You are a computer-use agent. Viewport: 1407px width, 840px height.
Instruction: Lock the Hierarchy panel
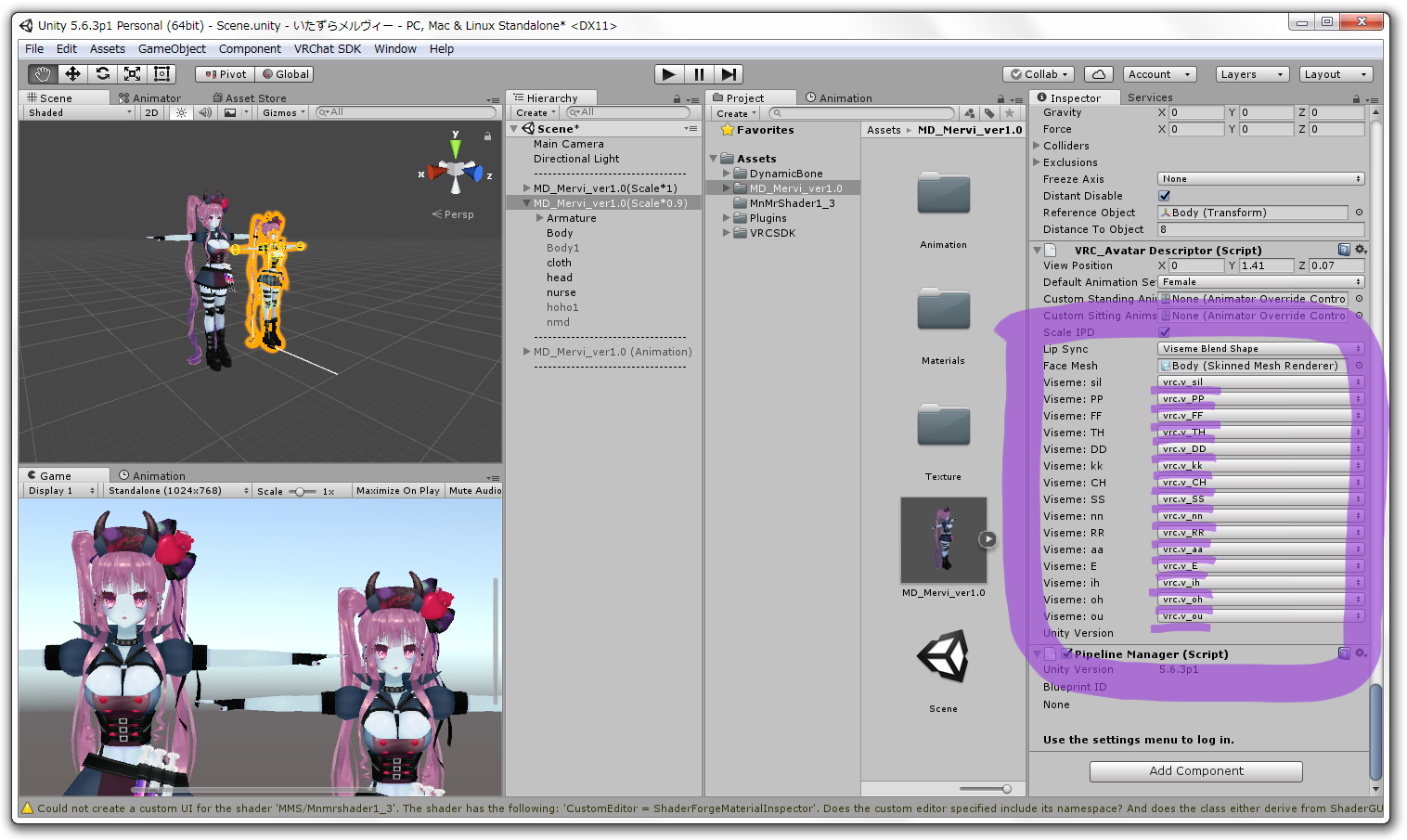[677, 99]
